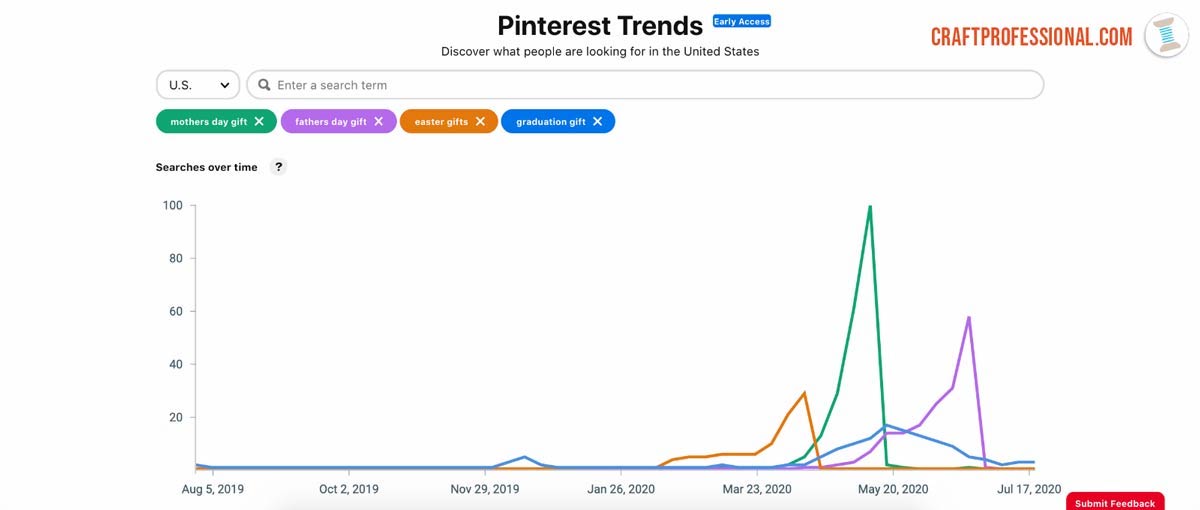The width and height of the screenshot is (1200, 510).
Task: Click the Submit Feedback button
Action: pos(1115,503)
